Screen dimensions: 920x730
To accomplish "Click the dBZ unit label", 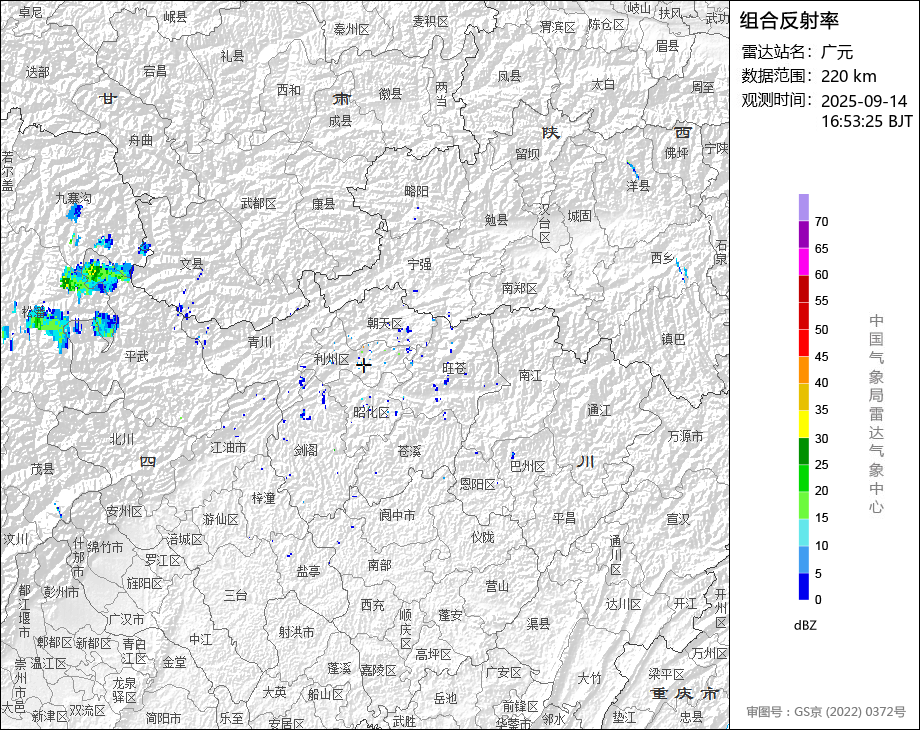I will coord(805,626).
